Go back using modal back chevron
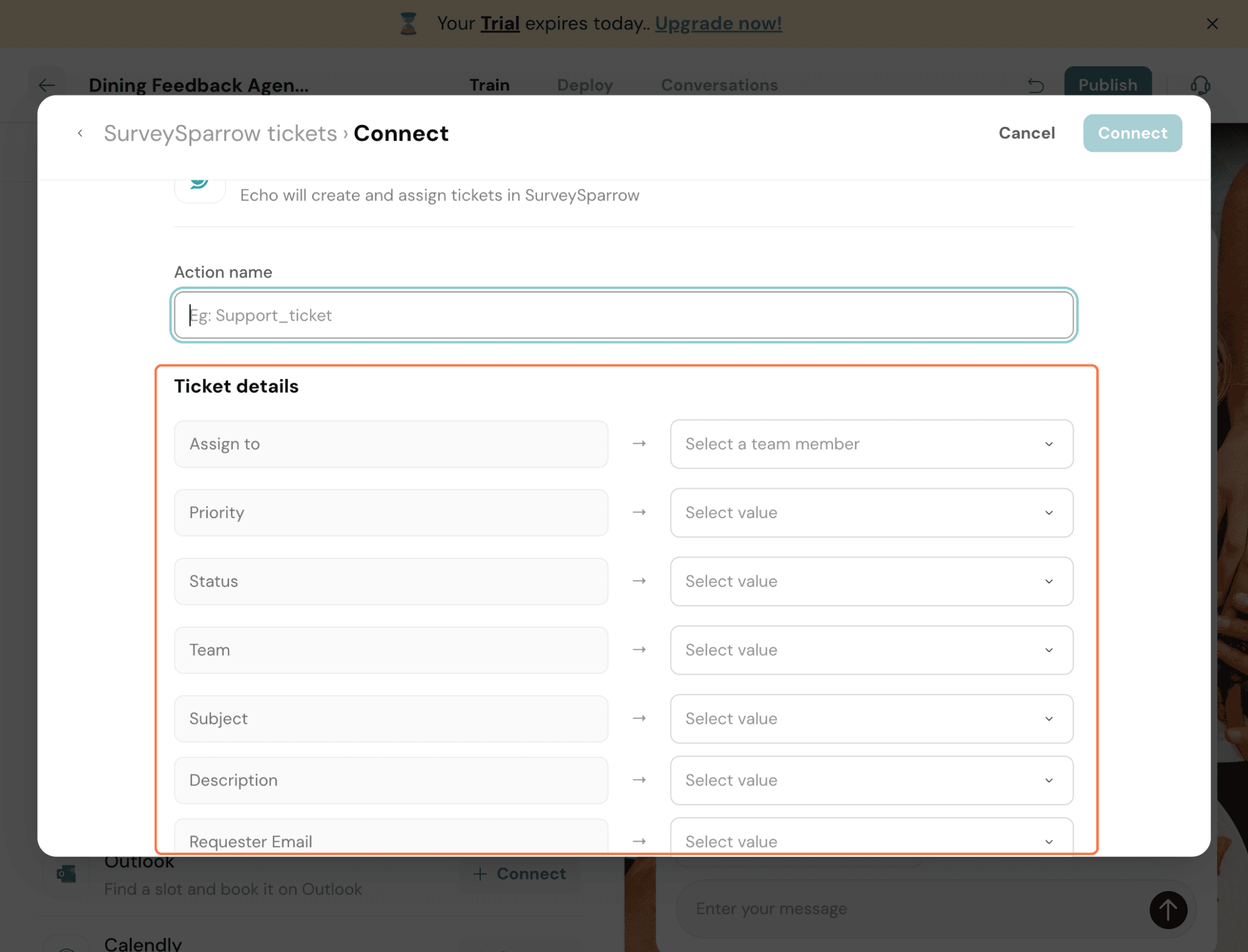 point(80,133)
